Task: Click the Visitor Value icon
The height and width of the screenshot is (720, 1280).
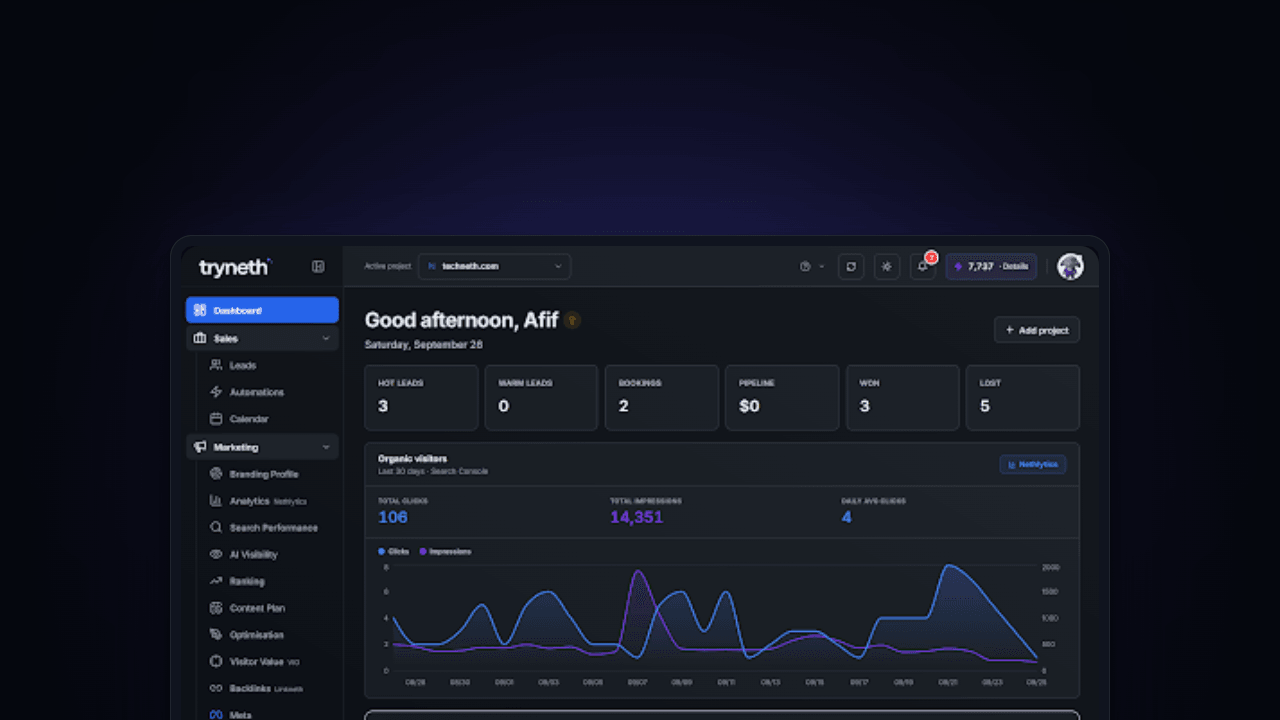Action: pos(216,661)
